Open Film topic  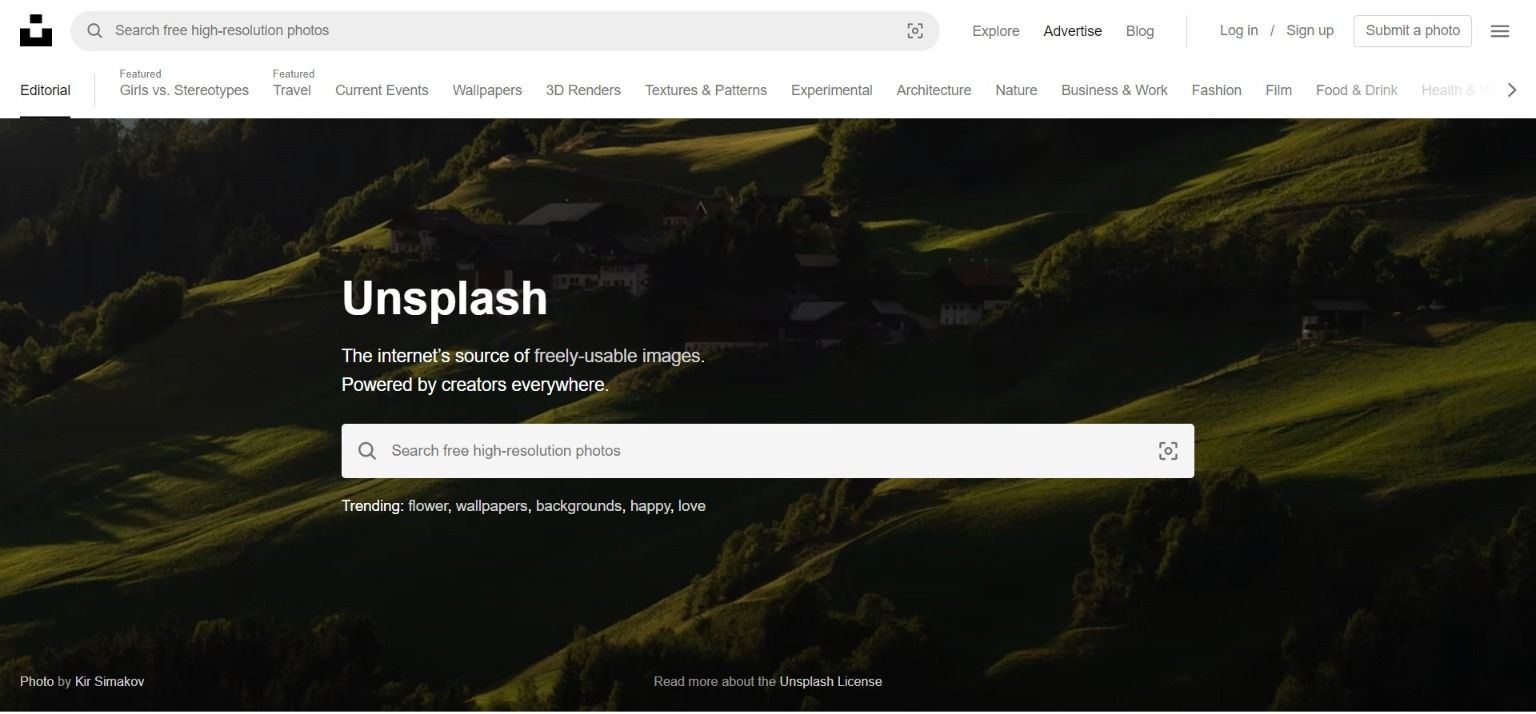point(1278,90)
